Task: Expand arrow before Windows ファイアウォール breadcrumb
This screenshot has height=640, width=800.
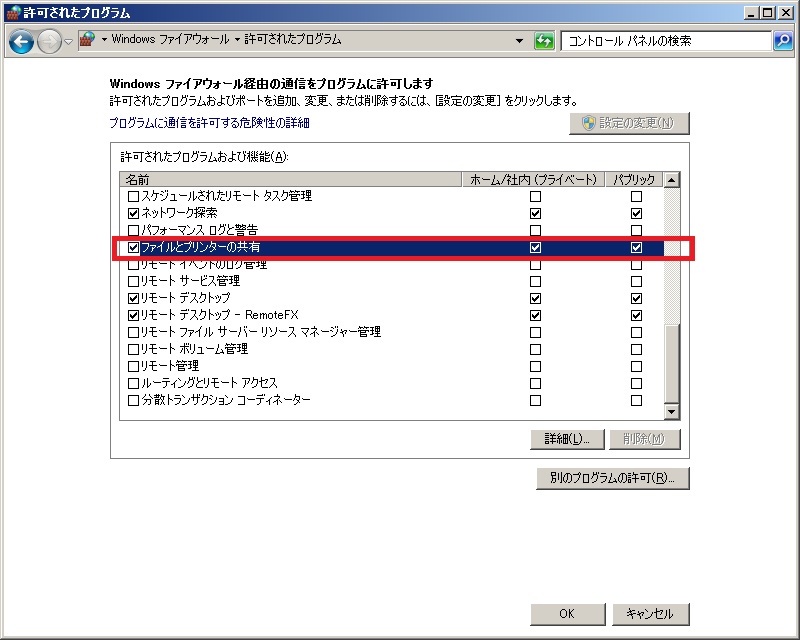Action: pyautogui.click(x=104, y=39)
